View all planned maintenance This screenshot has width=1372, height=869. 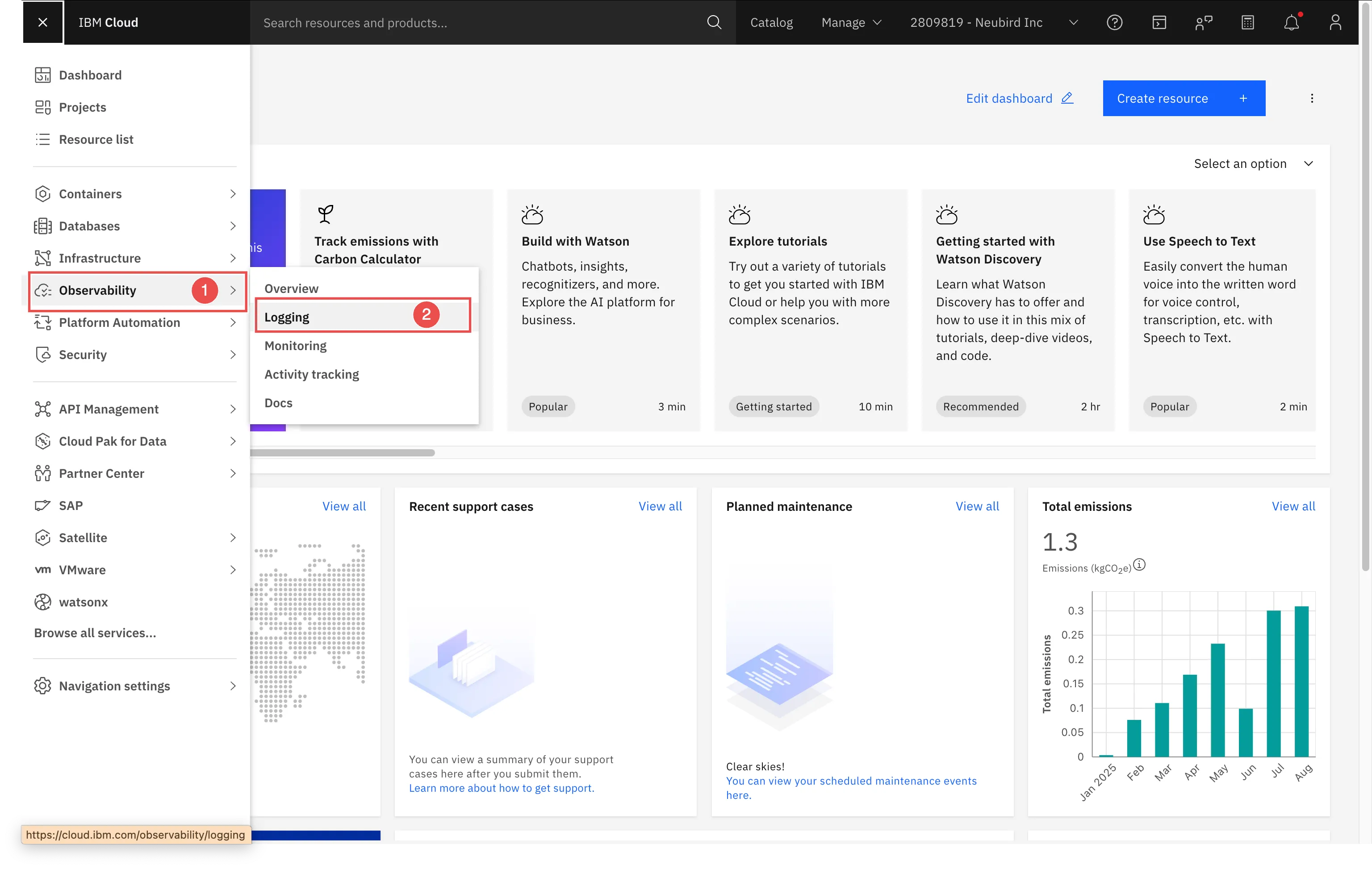[977, 506]
